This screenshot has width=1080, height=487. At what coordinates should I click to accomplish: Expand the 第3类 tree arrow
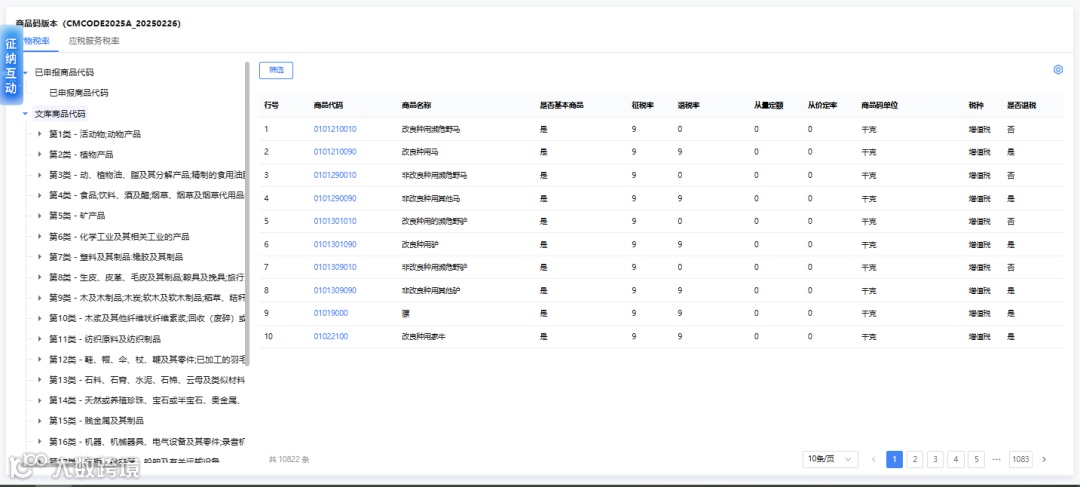tap(40, 175)
